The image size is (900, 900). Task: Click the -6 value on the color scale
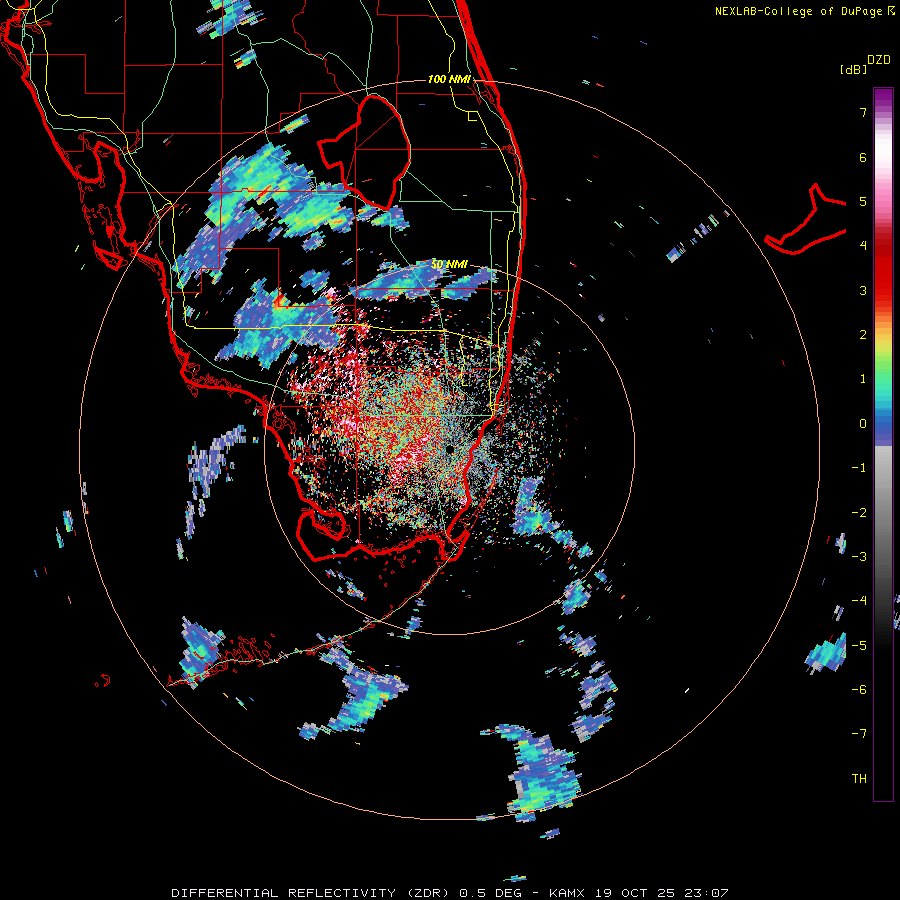point(859,689)
